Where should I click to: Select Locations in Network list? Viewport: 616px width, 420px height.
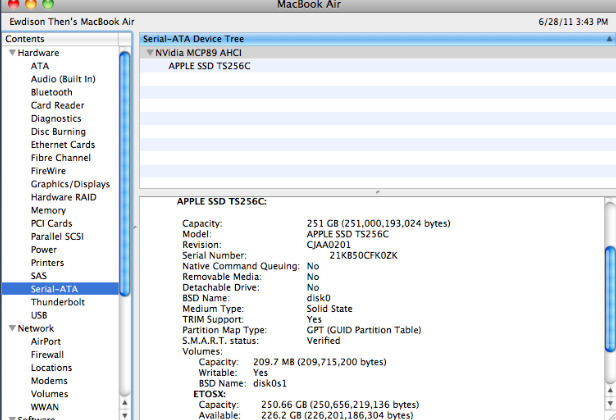click(51, 368)
